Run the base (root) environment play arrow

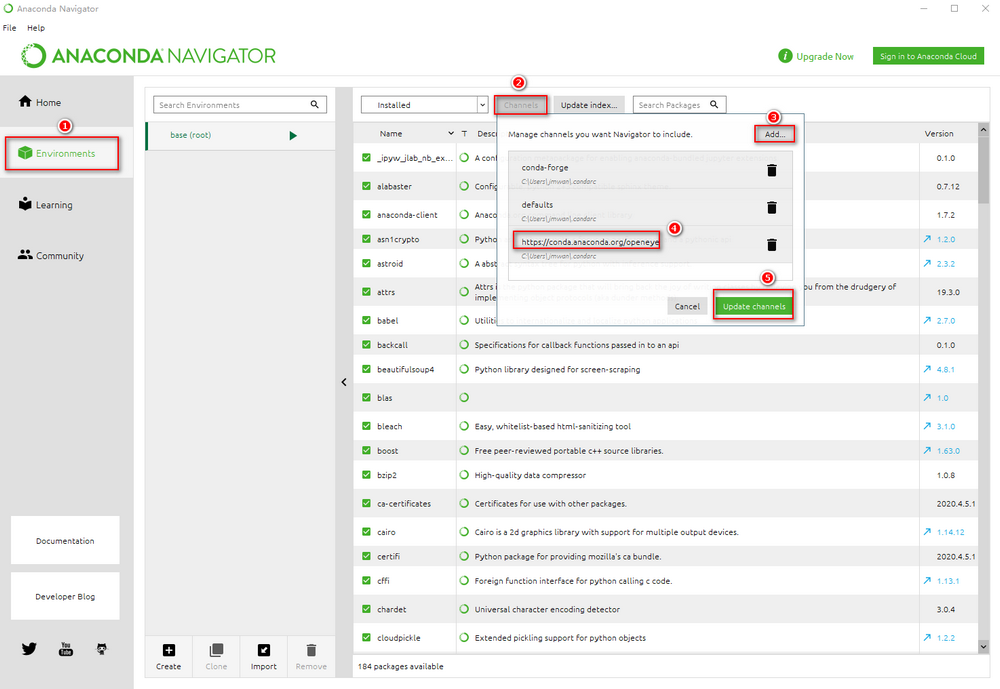pyautogui.click(x=293, y=135)
